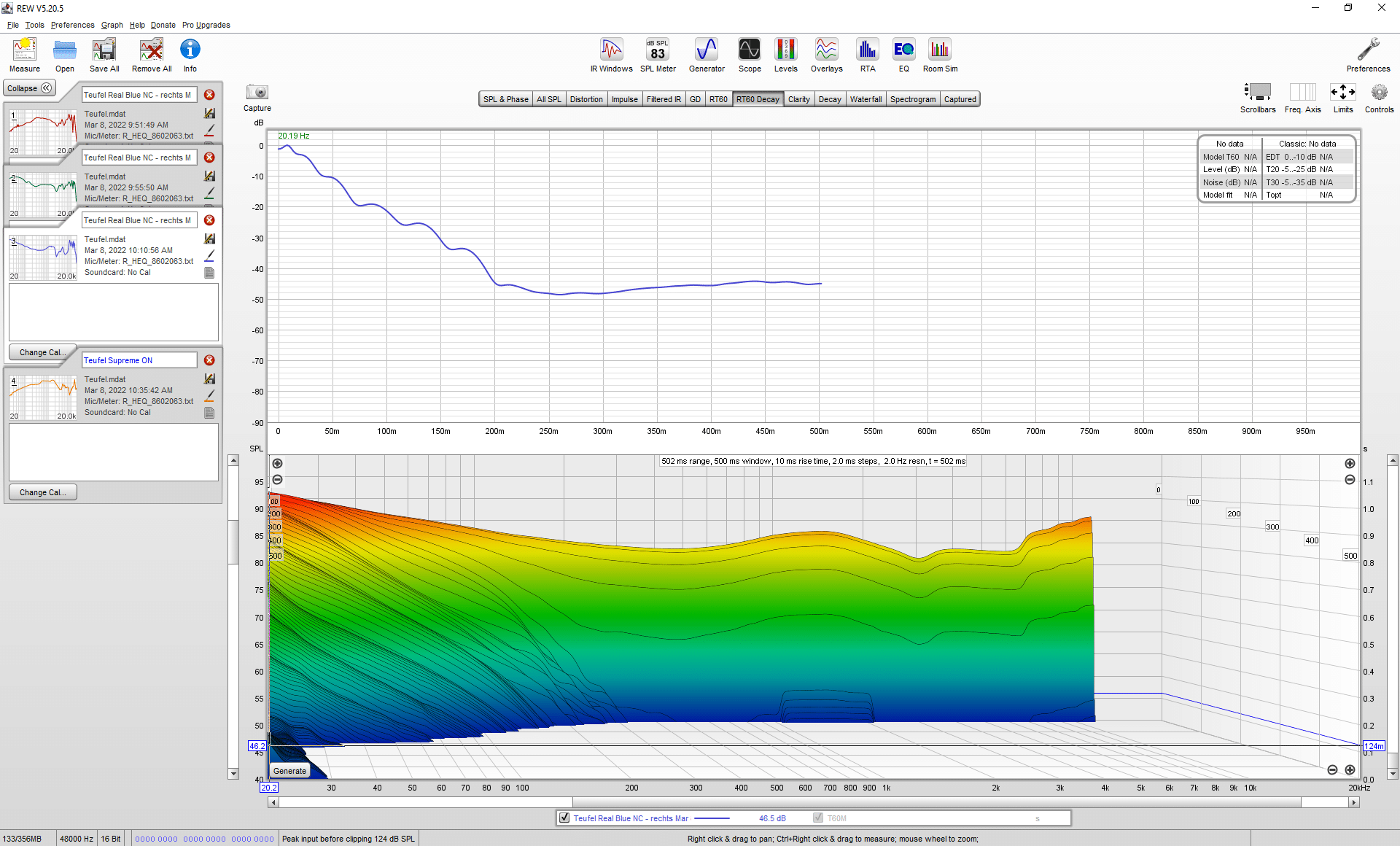Open the Tools menu

(34, 25)
